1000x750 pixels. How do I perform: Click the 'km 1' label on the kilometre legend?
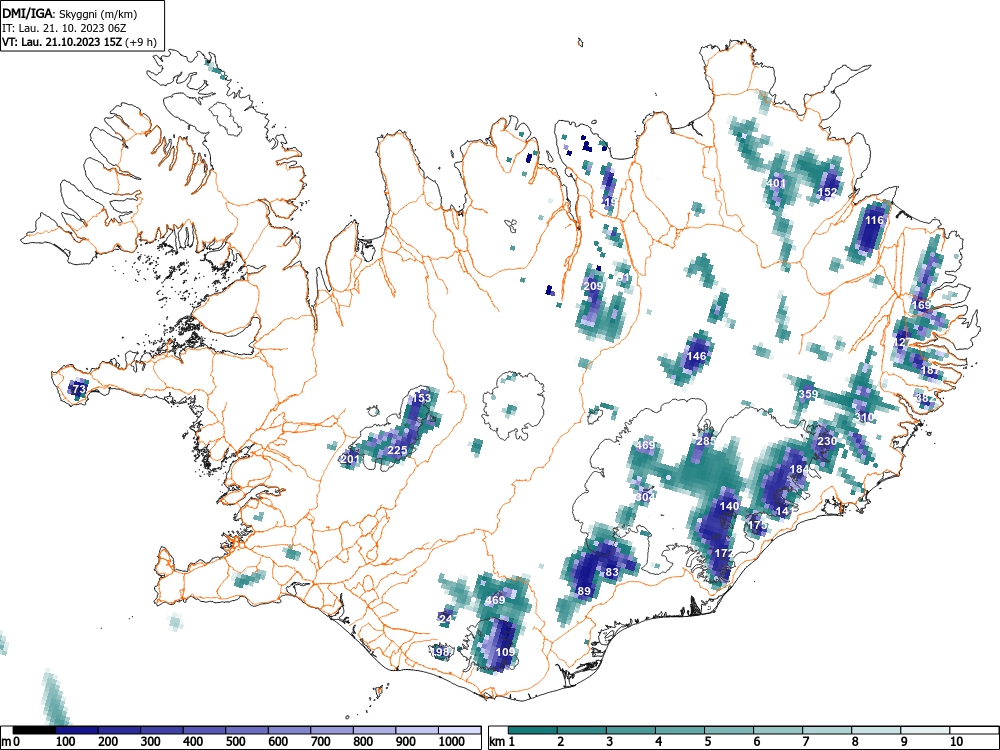click(503, 742)
